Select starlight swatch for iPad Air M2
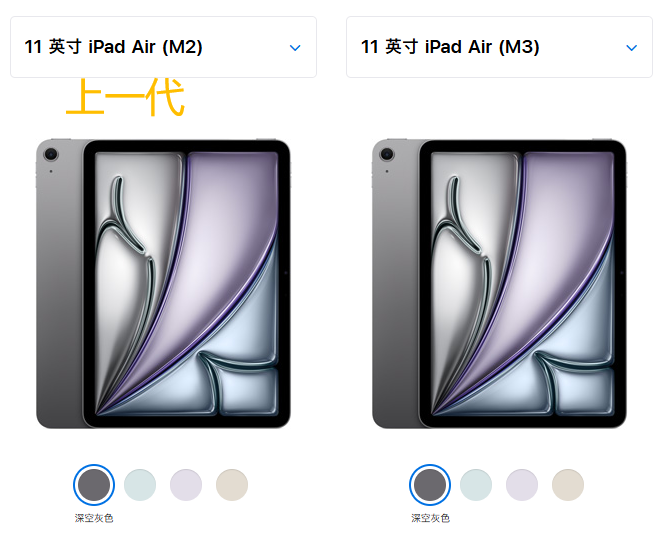671x547 pixels. pos(232,485)
